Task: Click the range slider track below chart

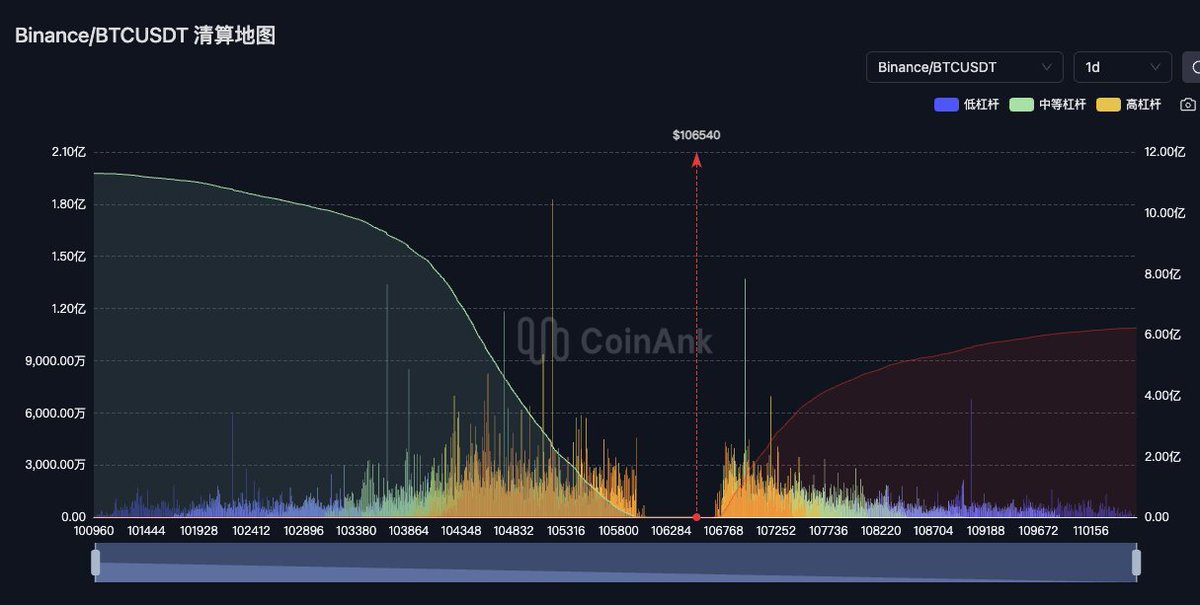Action: (x=616, y=562)
